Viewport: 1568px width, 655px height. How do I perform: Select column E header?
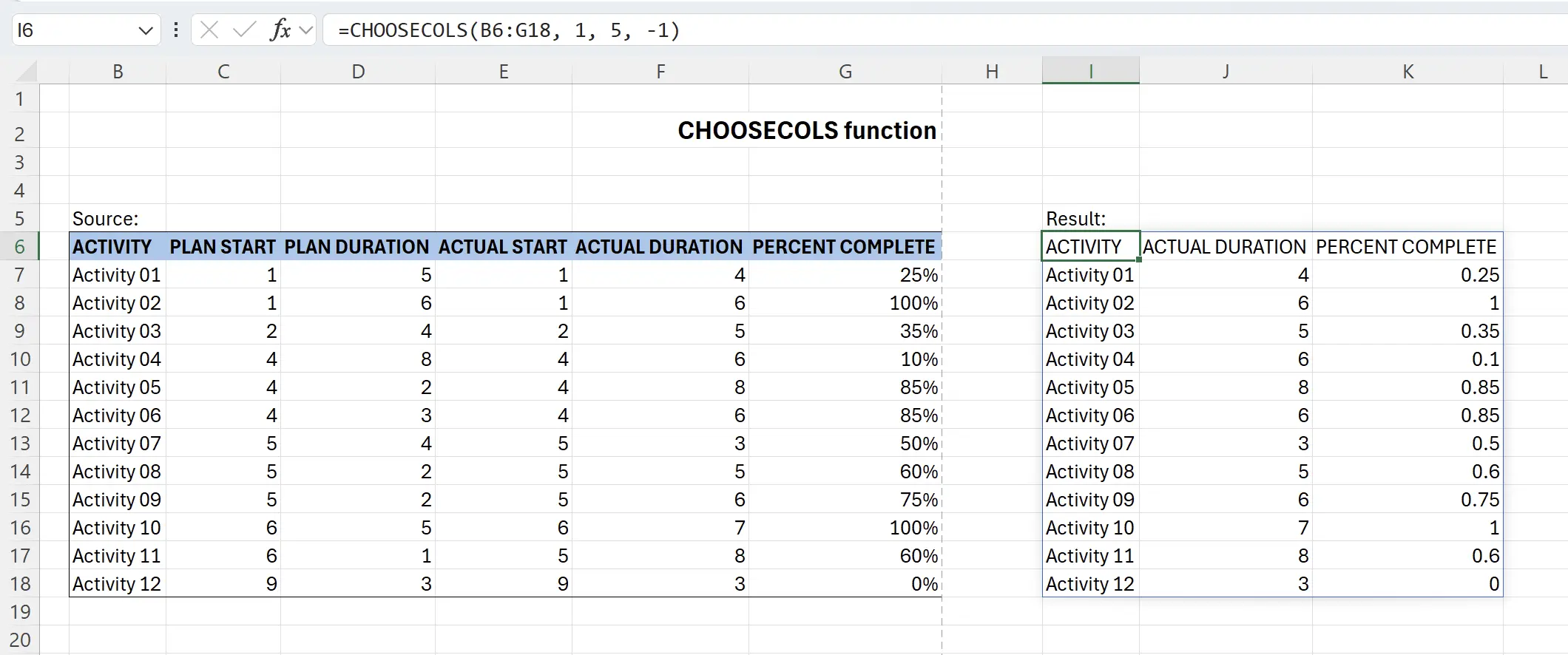point(504,72)
